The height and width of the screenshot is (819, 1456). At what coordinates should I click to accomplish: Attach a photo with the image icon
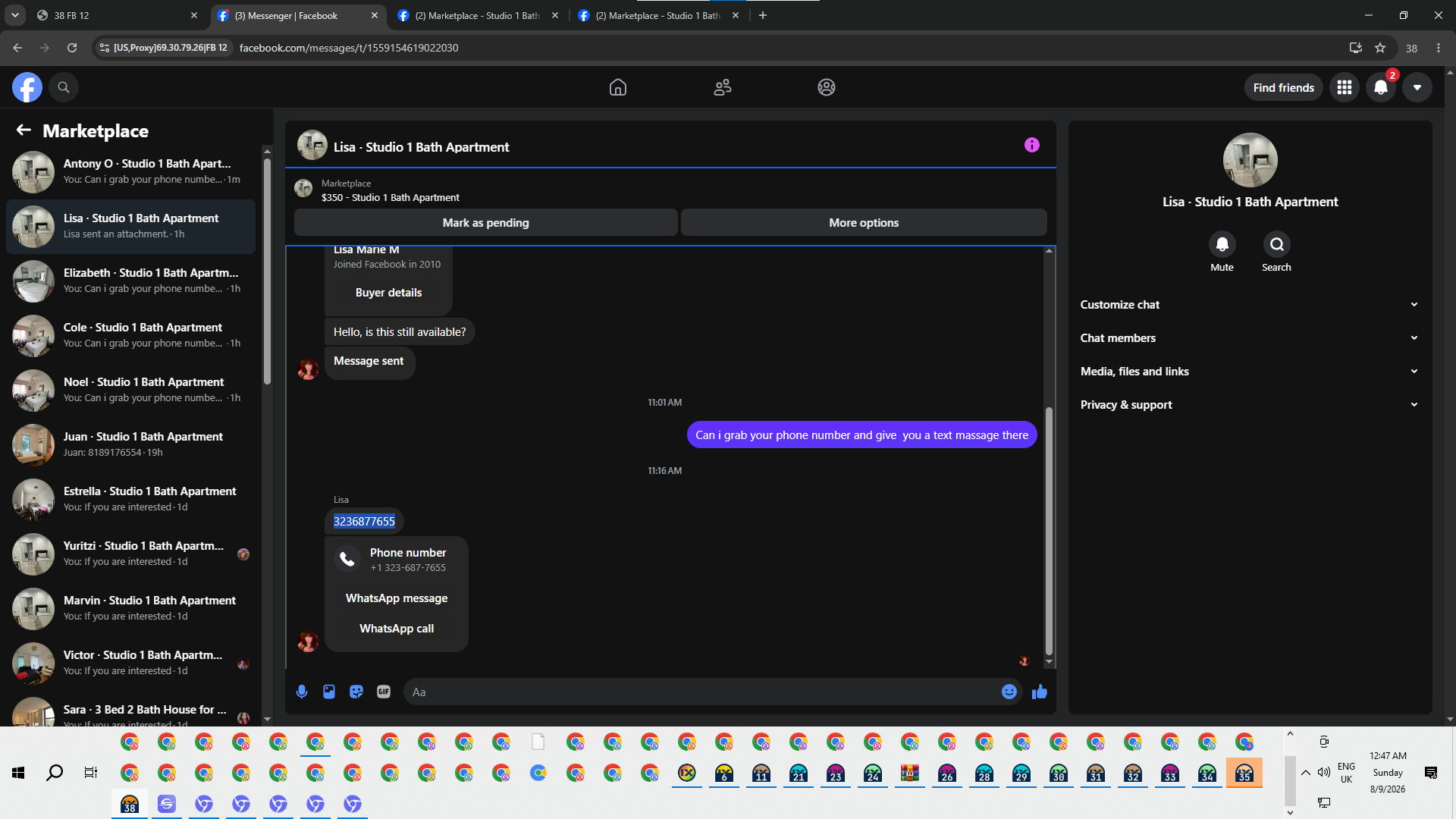point(329,692)
